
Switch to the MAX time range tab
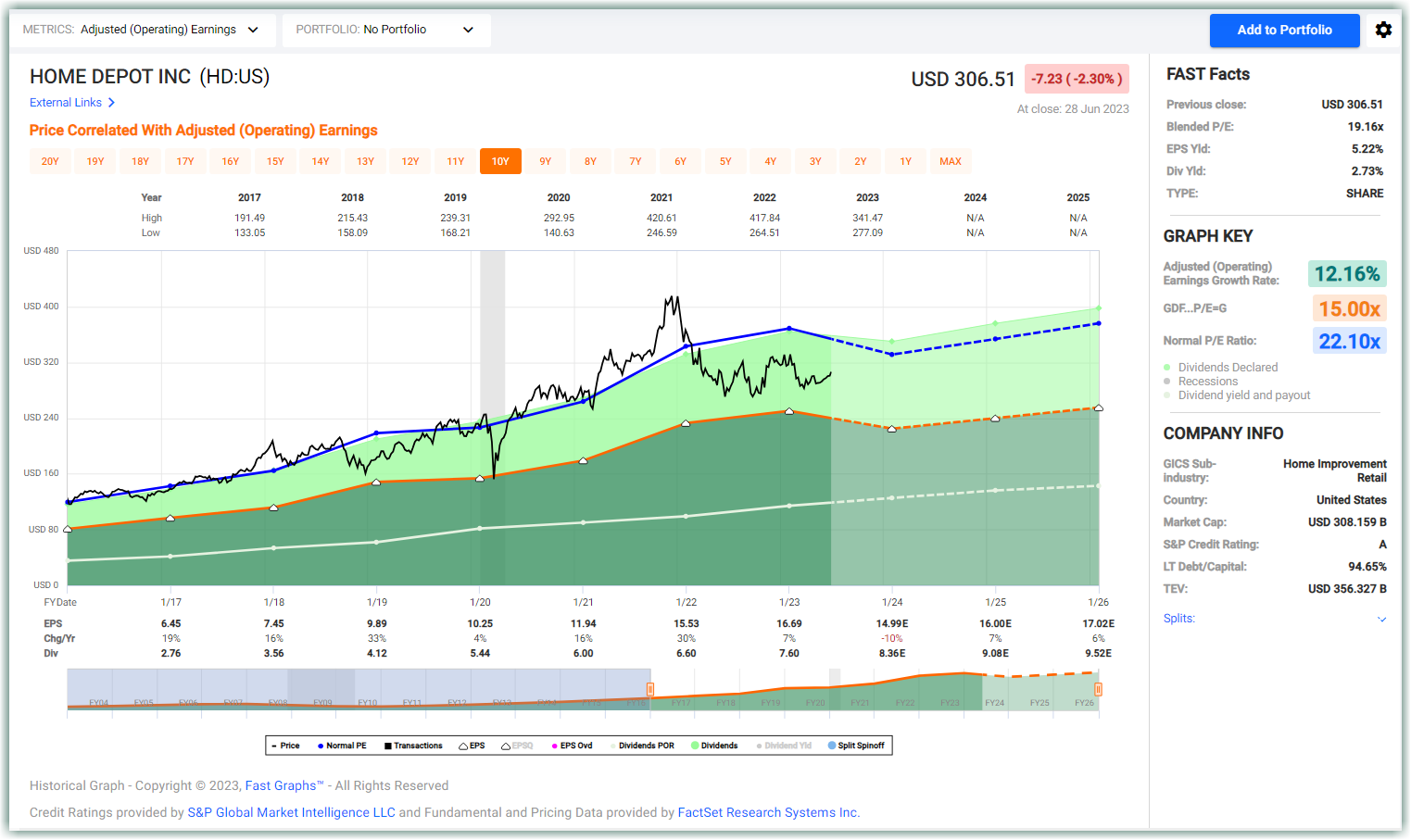click(x=951, y=161)
